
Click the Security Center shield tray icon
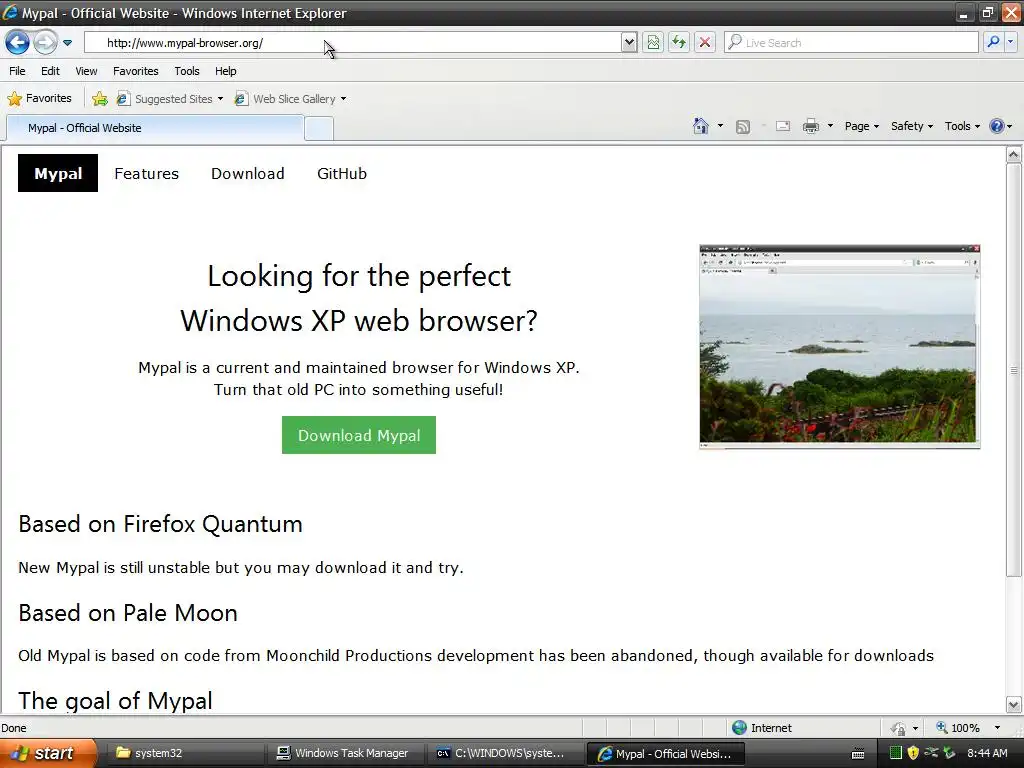pos(913,753)
